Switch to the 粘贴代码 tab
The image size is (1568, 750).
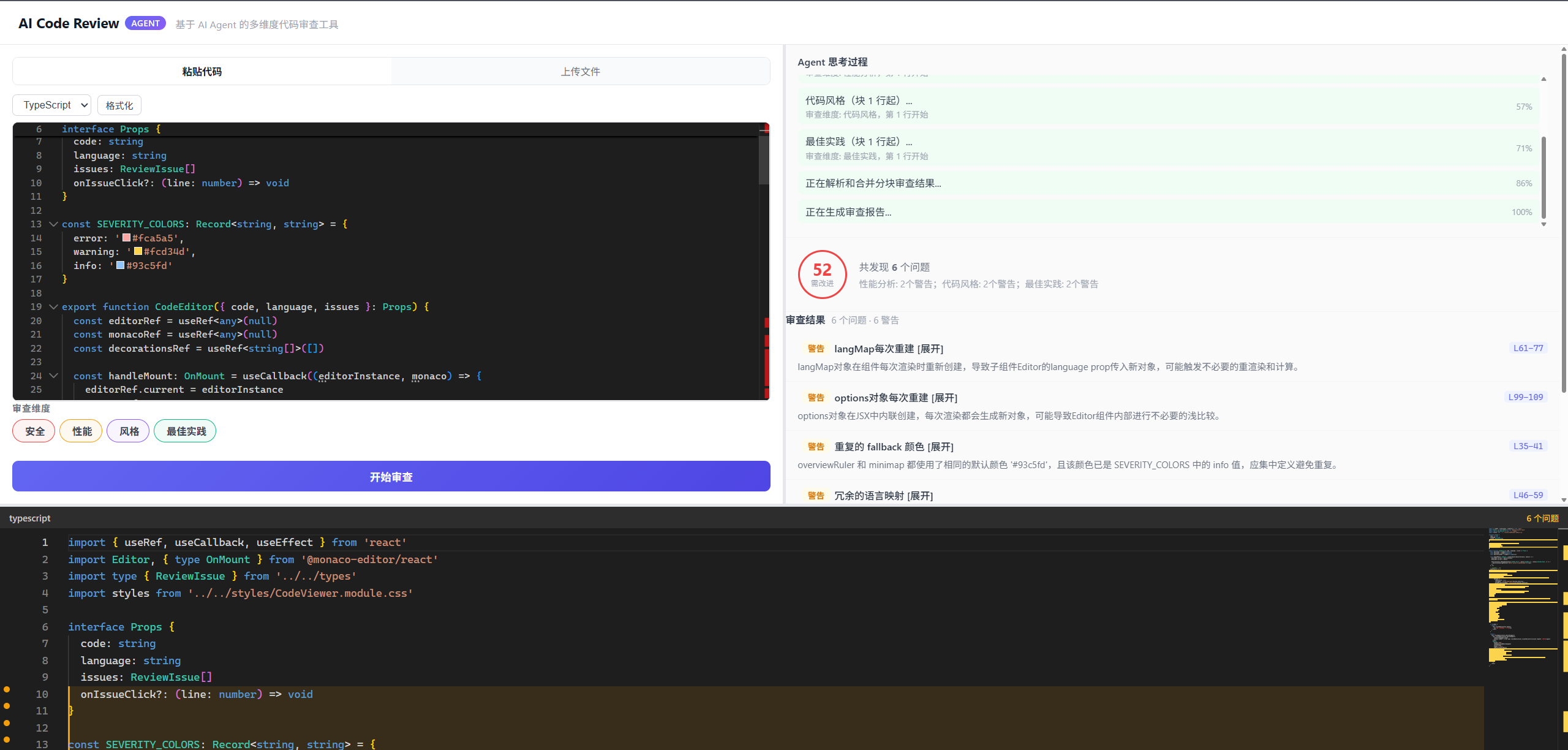point(202,71)
